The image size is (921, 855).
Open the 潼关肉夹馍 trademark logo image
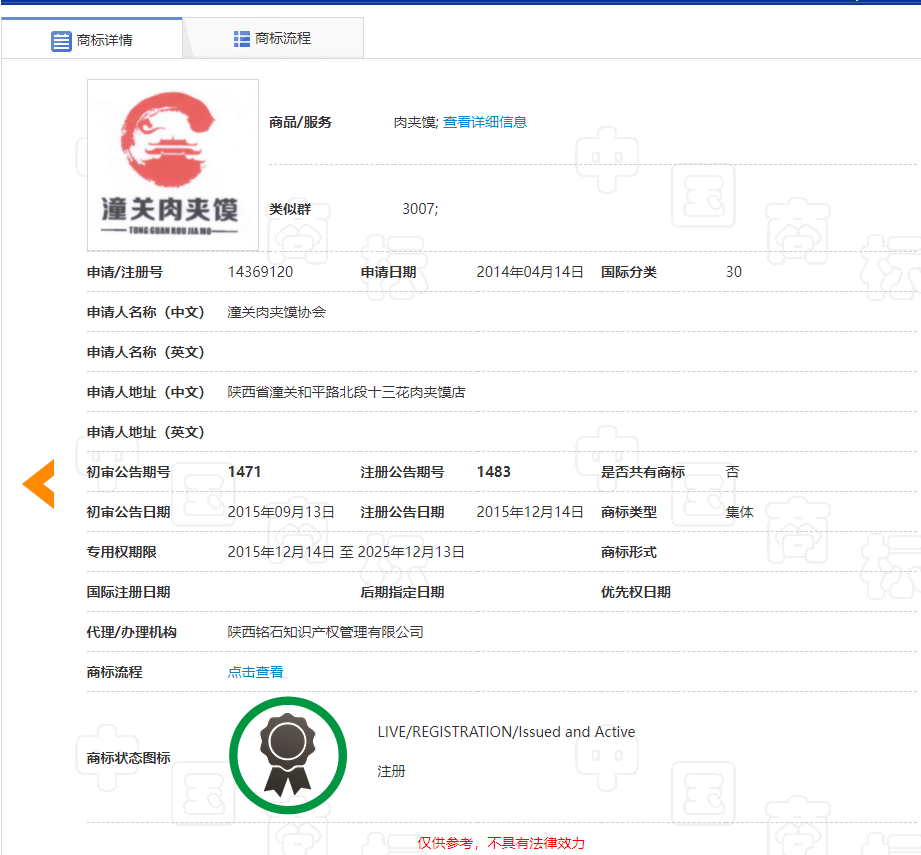172,165
